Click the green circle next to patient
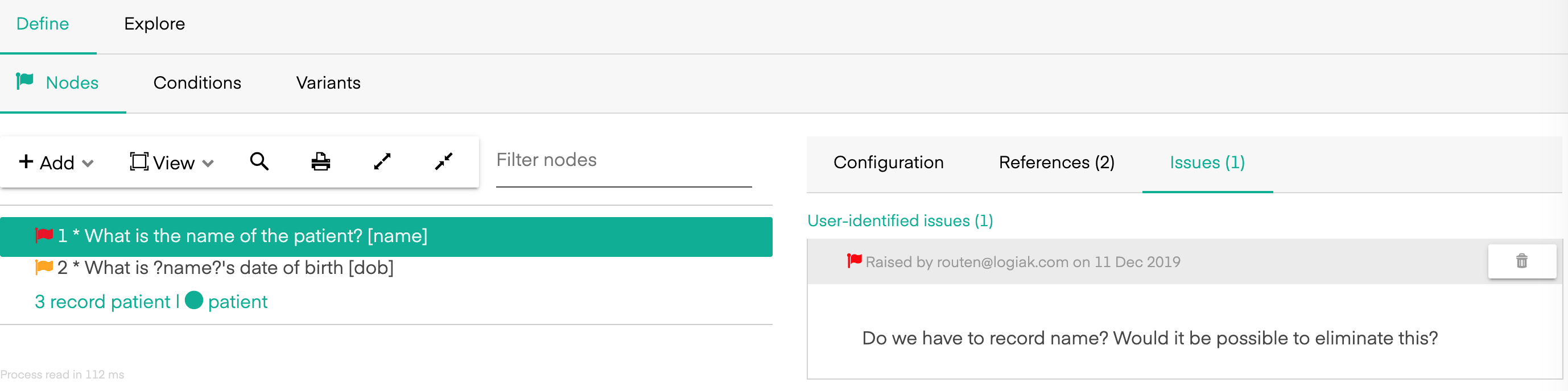This screenshot has height=391, width=1568. [x=193, y=301]
